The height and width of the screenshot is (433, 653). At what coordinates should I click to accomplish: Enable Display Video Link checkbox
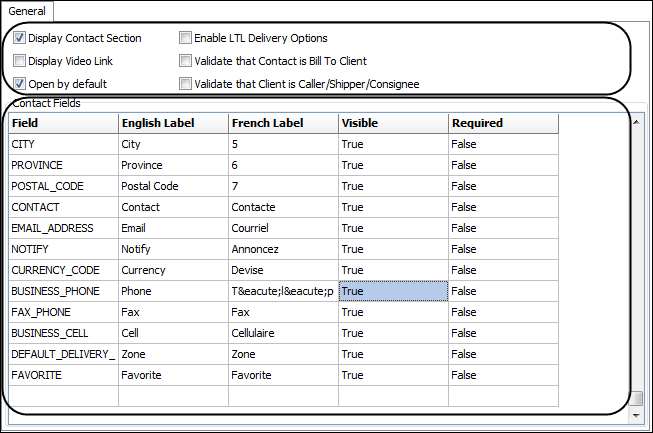coord(20,61)
